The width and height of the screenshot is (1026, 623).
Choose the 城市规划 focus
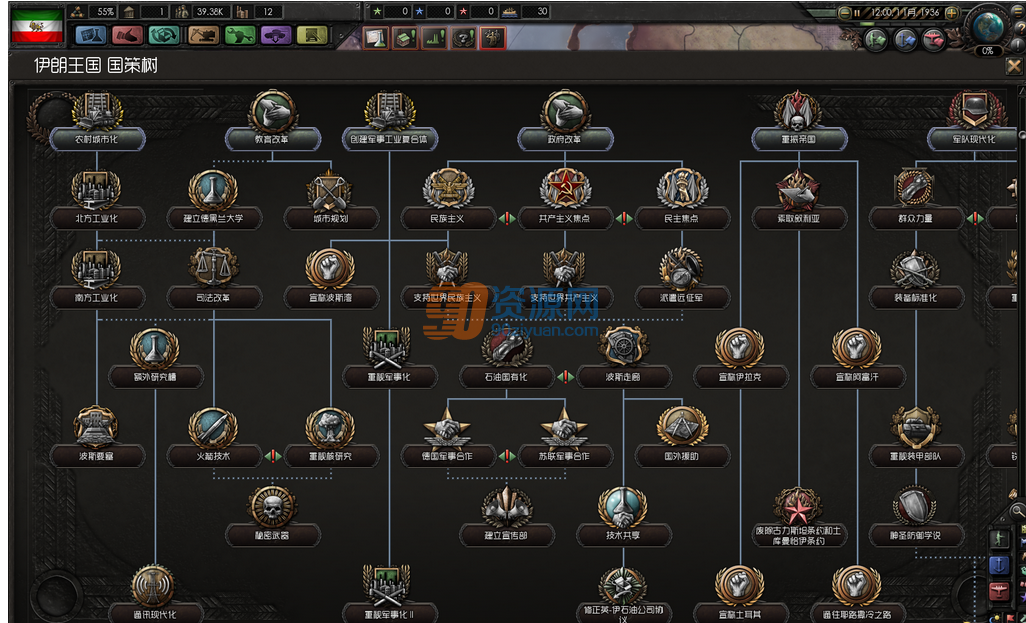[x=331, y=200]
